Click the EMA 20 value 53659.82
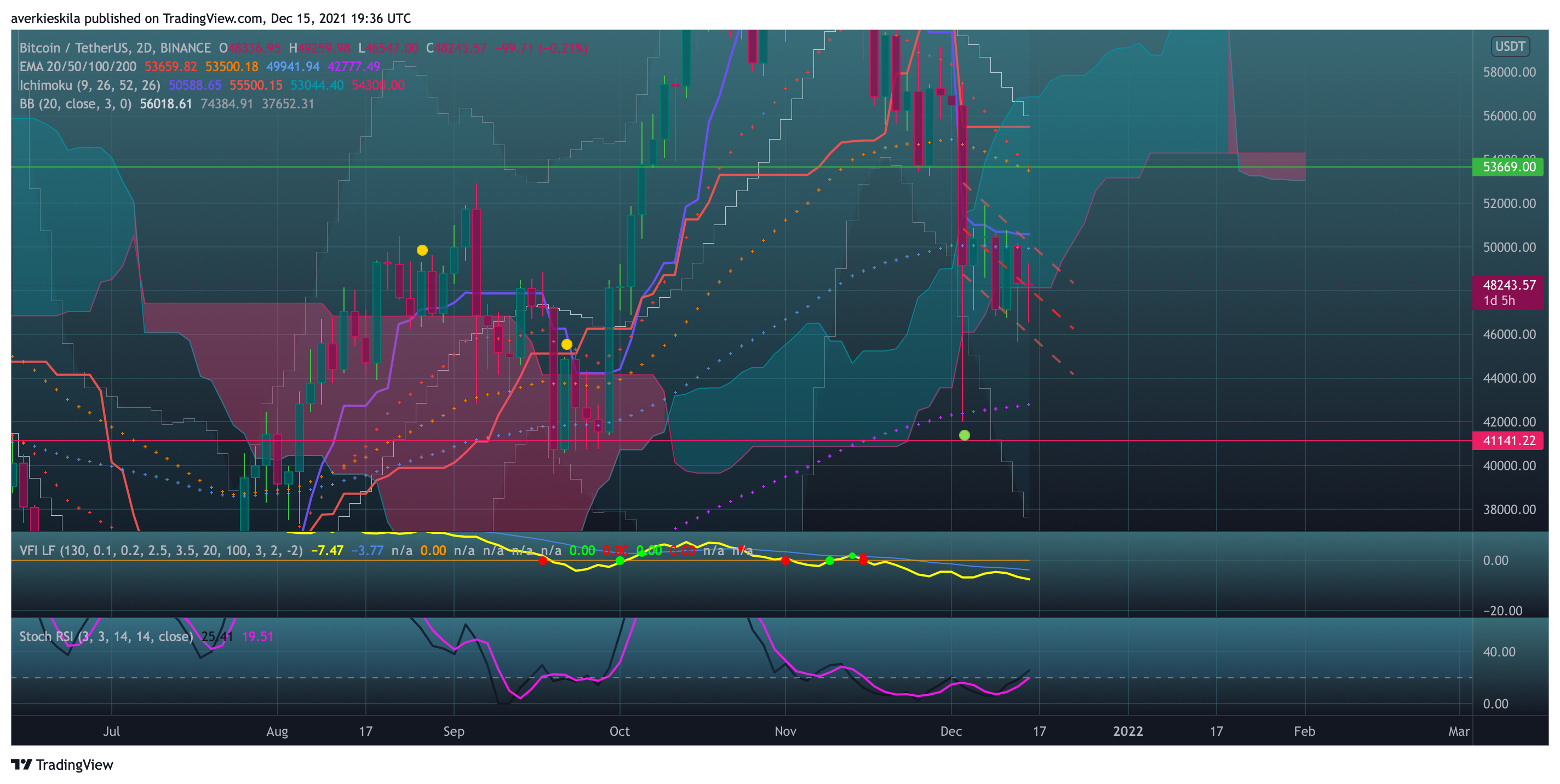Viewport: 1560px width, 784px height. coord(170,67)
